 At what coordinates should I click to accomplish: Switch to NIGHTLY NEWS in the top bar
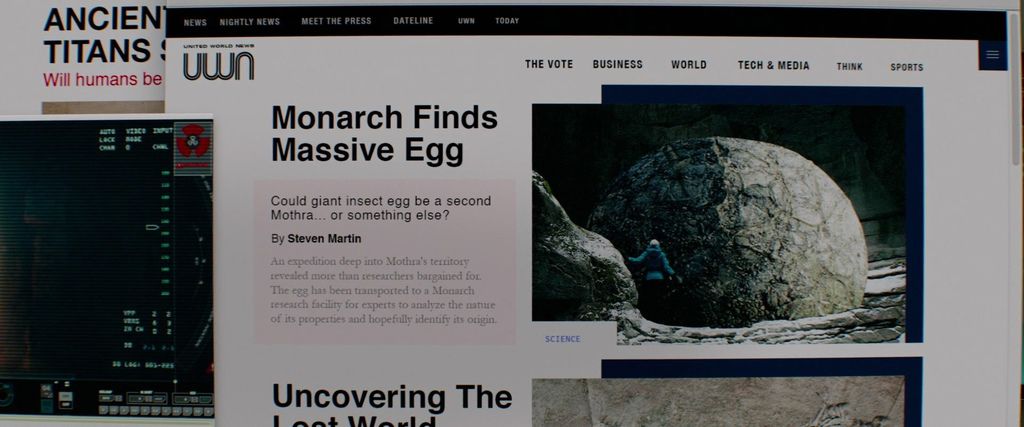(249, 22)
